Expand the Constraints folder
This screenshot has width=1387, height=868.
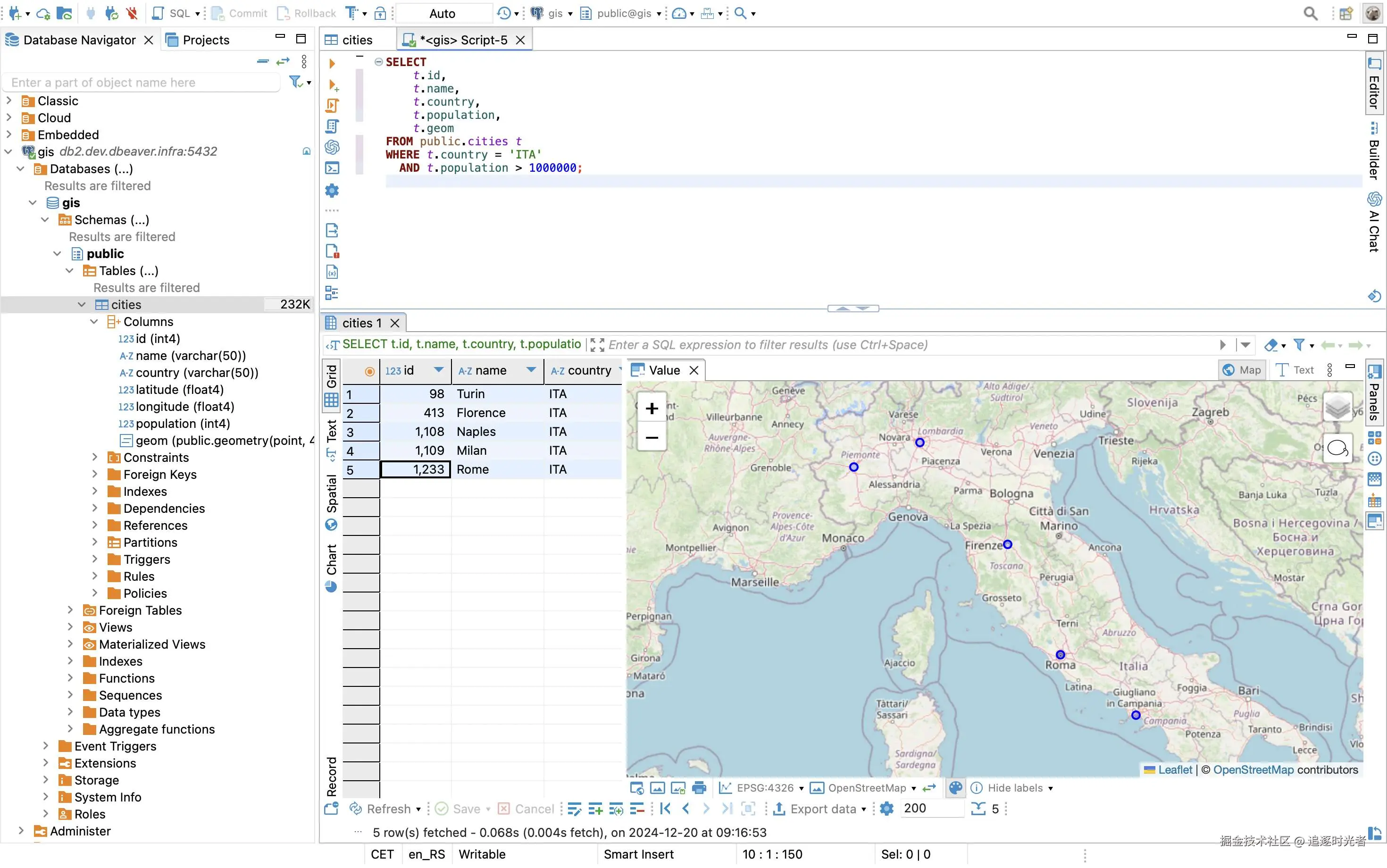click(95, 458)
